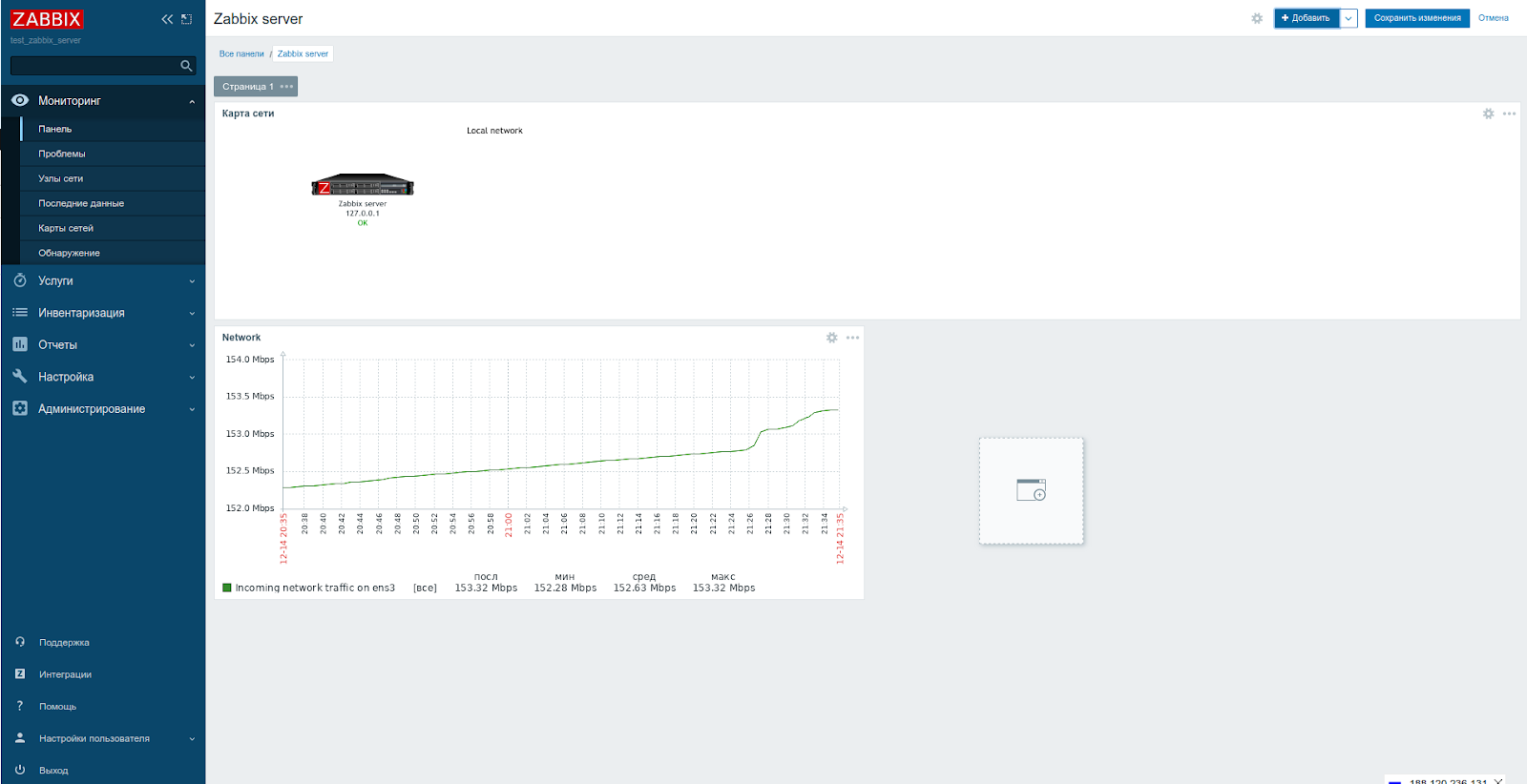
Task: Click the user profile icon
Action: pos(20,737)
